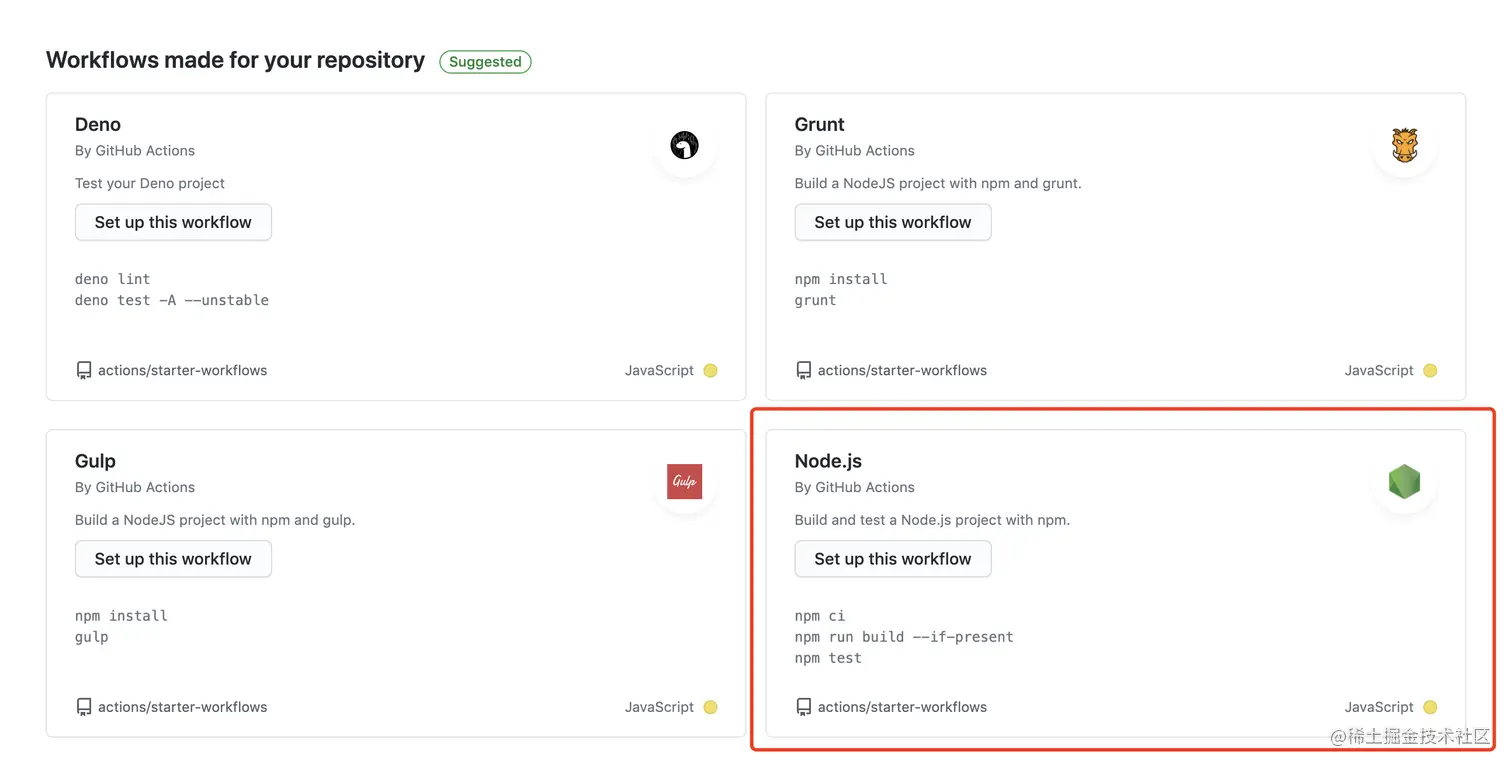This screenshot has width=1512, height=768.
Task: Set up the Gulp workflow
Action: [172, 559]
